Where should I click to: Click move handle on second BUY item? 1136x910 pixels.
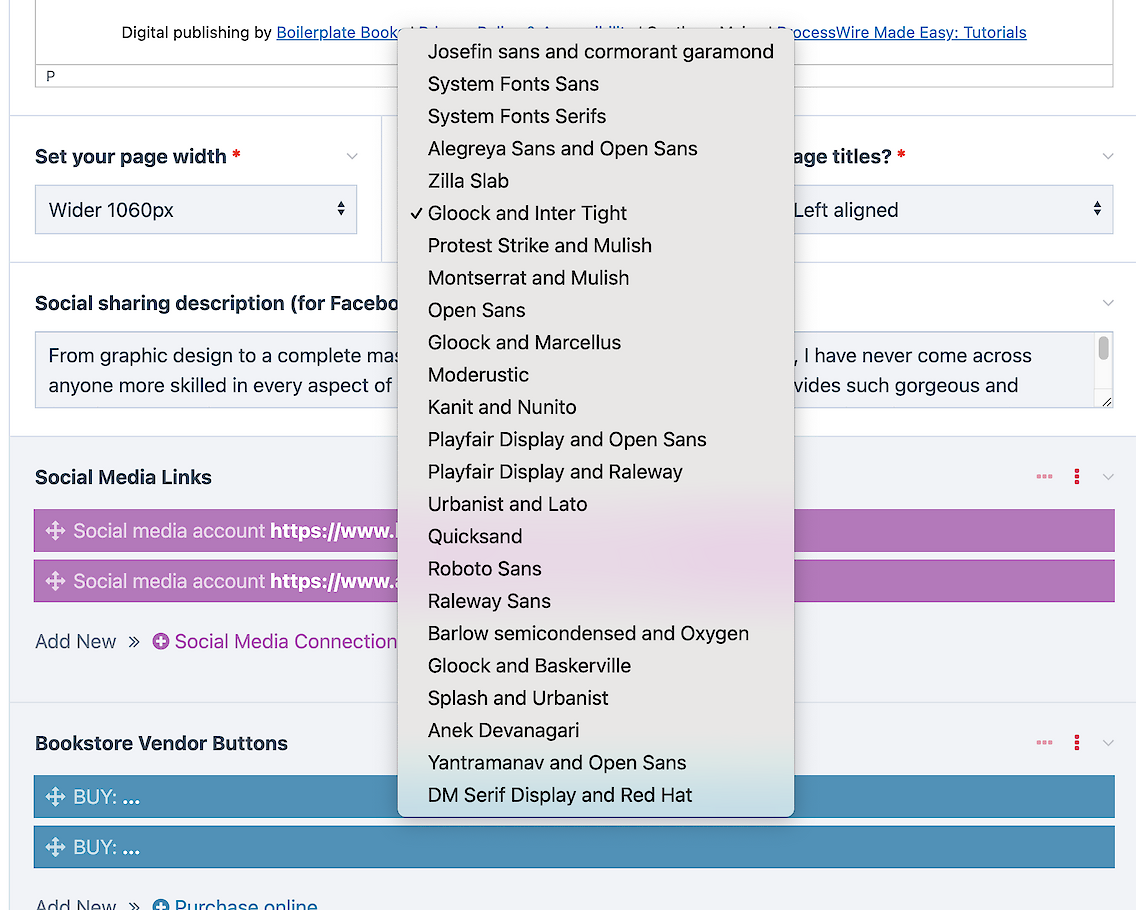[x=55, y=847]
